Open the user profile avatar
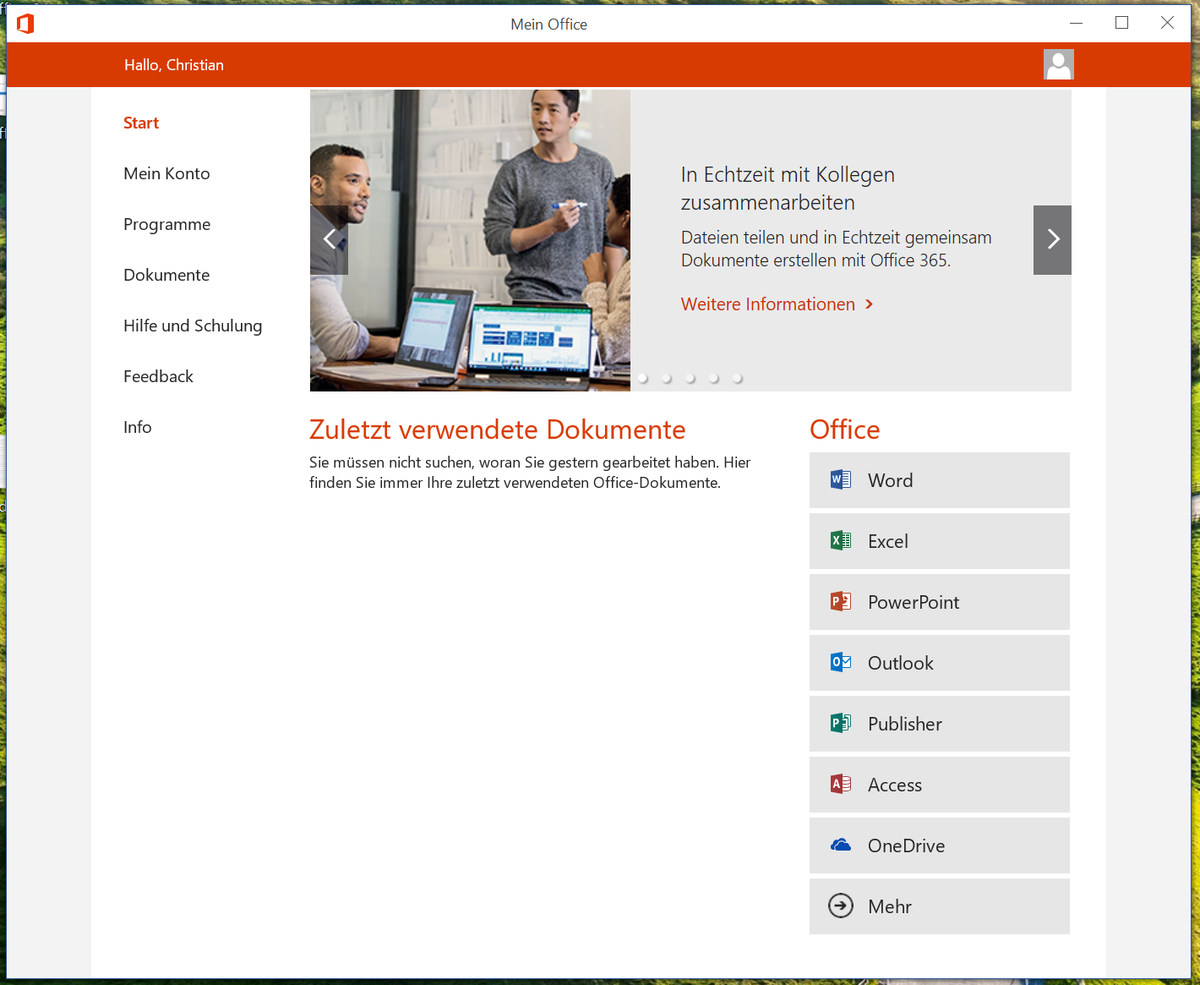This screenshot has height=985, width=1200. [x=1058, y=64]
